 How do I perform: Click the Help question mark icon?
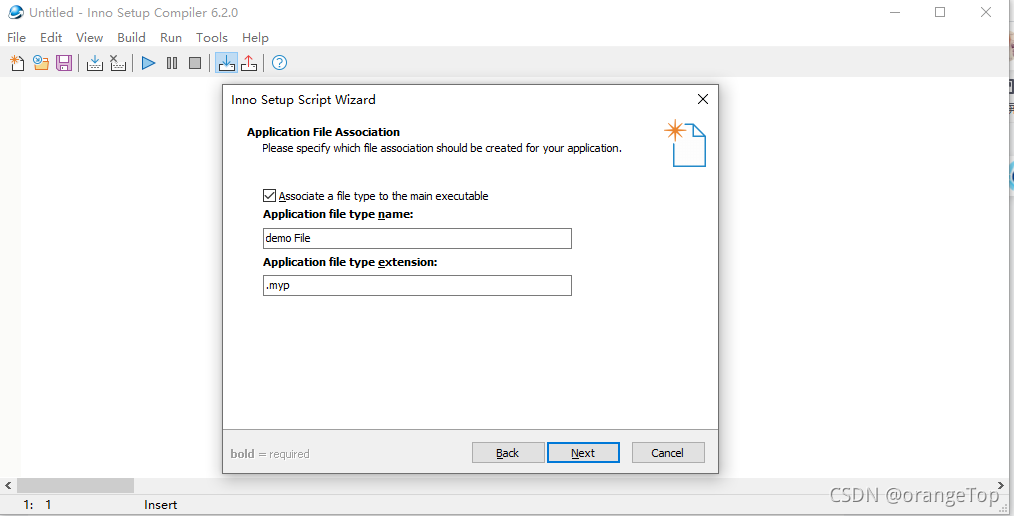tap(279, 63)
